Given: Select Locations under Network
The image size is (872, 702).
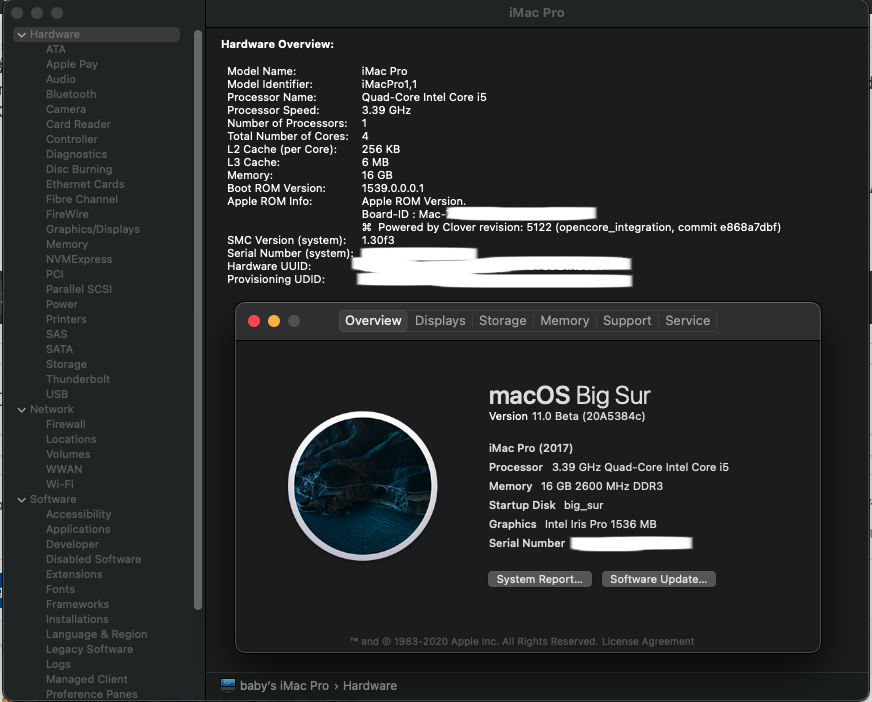Looking at the screenshot, I should [x=71, y=439].
